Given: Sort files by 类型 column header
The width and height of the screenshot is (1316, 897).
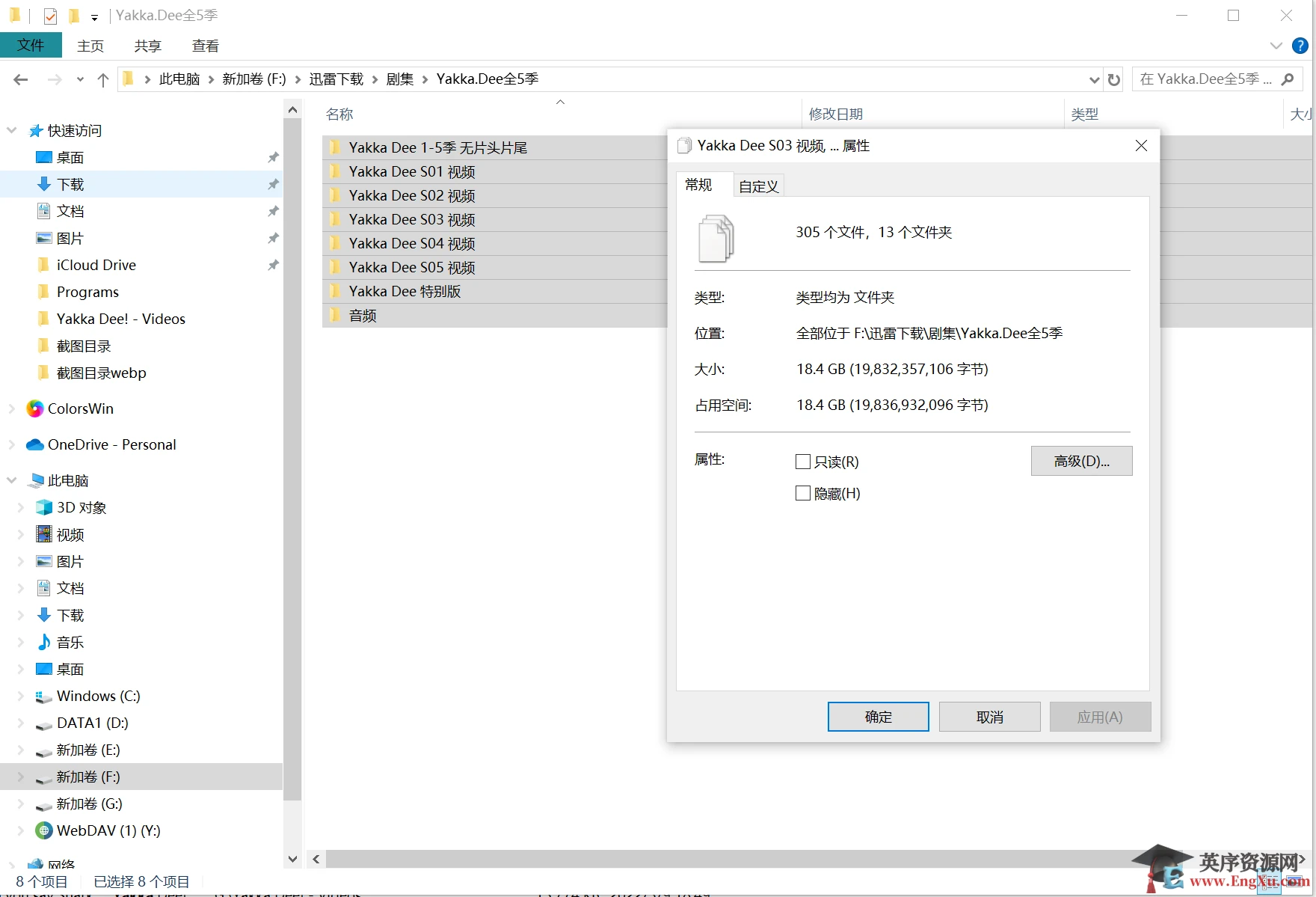Looking at the screenshot, I should point(1084,114).
